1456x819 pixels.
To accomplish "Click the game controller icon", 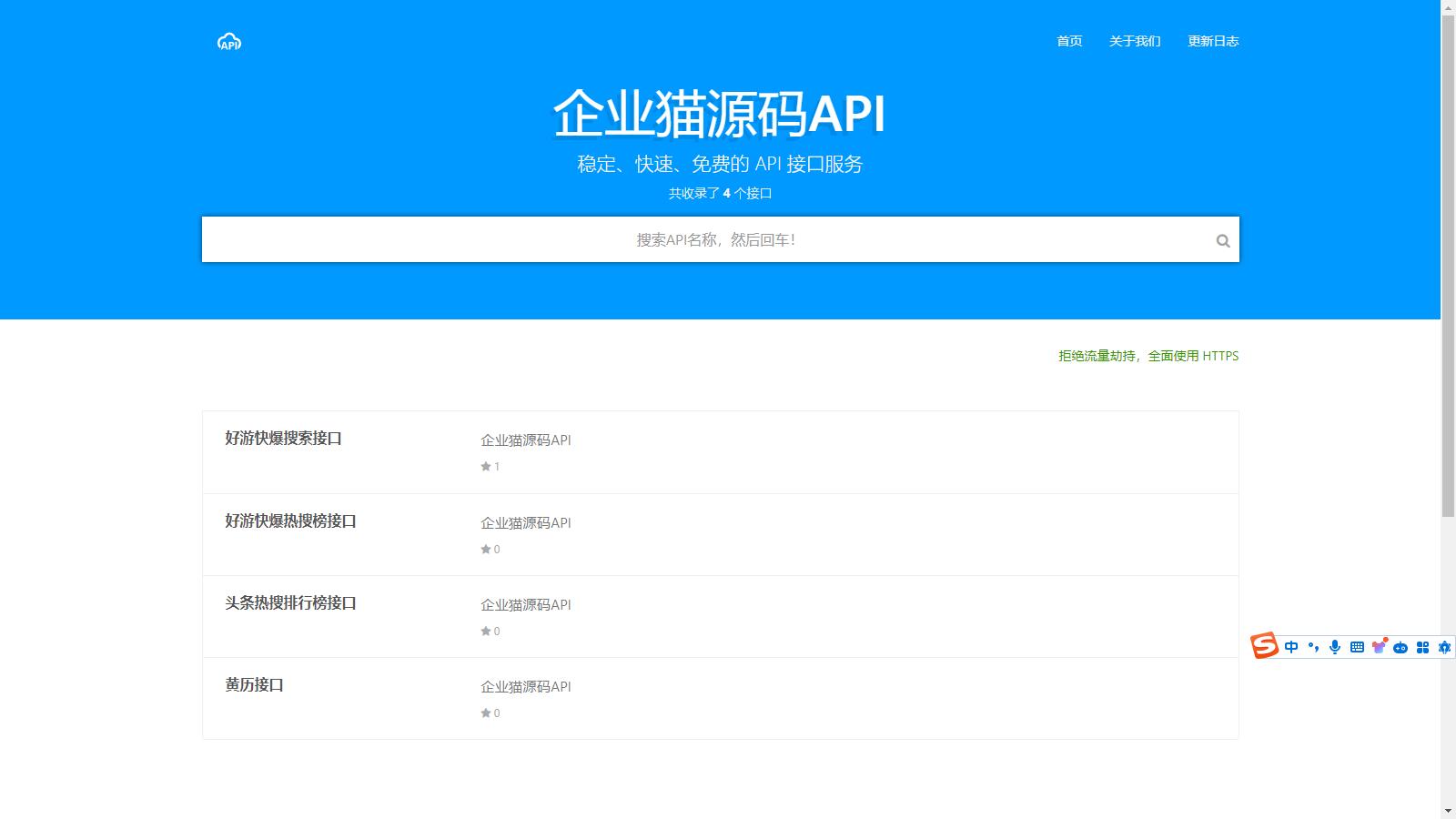I will (x=1400, y=647).
